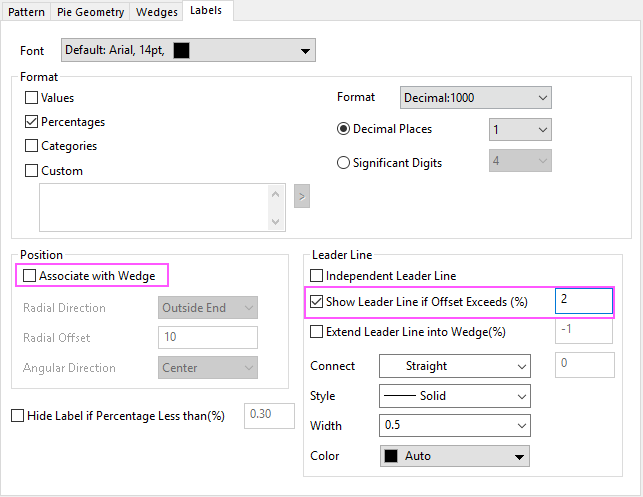Open the leader line Style dropdown
This screenshot has width=643, height=497.
pos(455,396)
